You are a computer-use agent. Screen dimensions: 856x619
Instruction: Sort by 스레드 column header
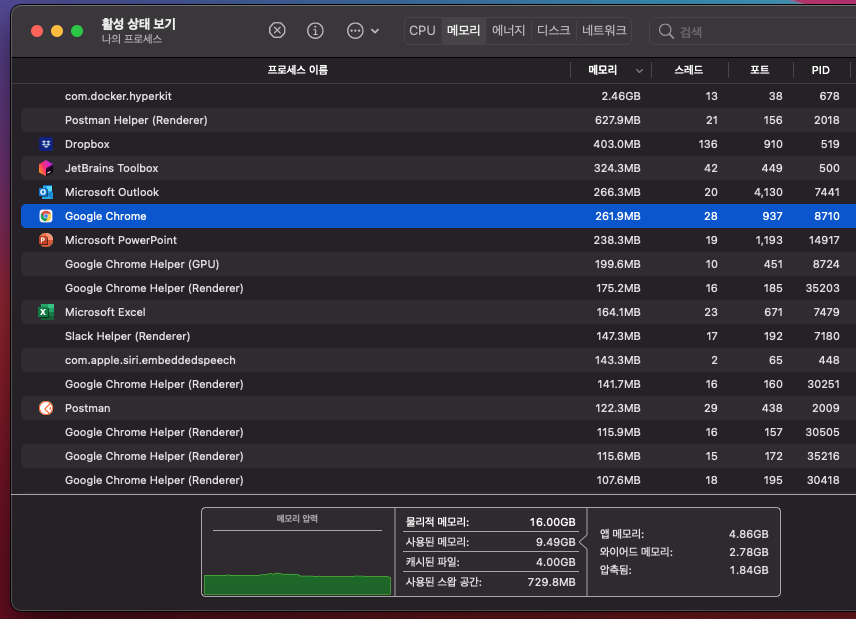pyautogui.click(x=688, y=70)
